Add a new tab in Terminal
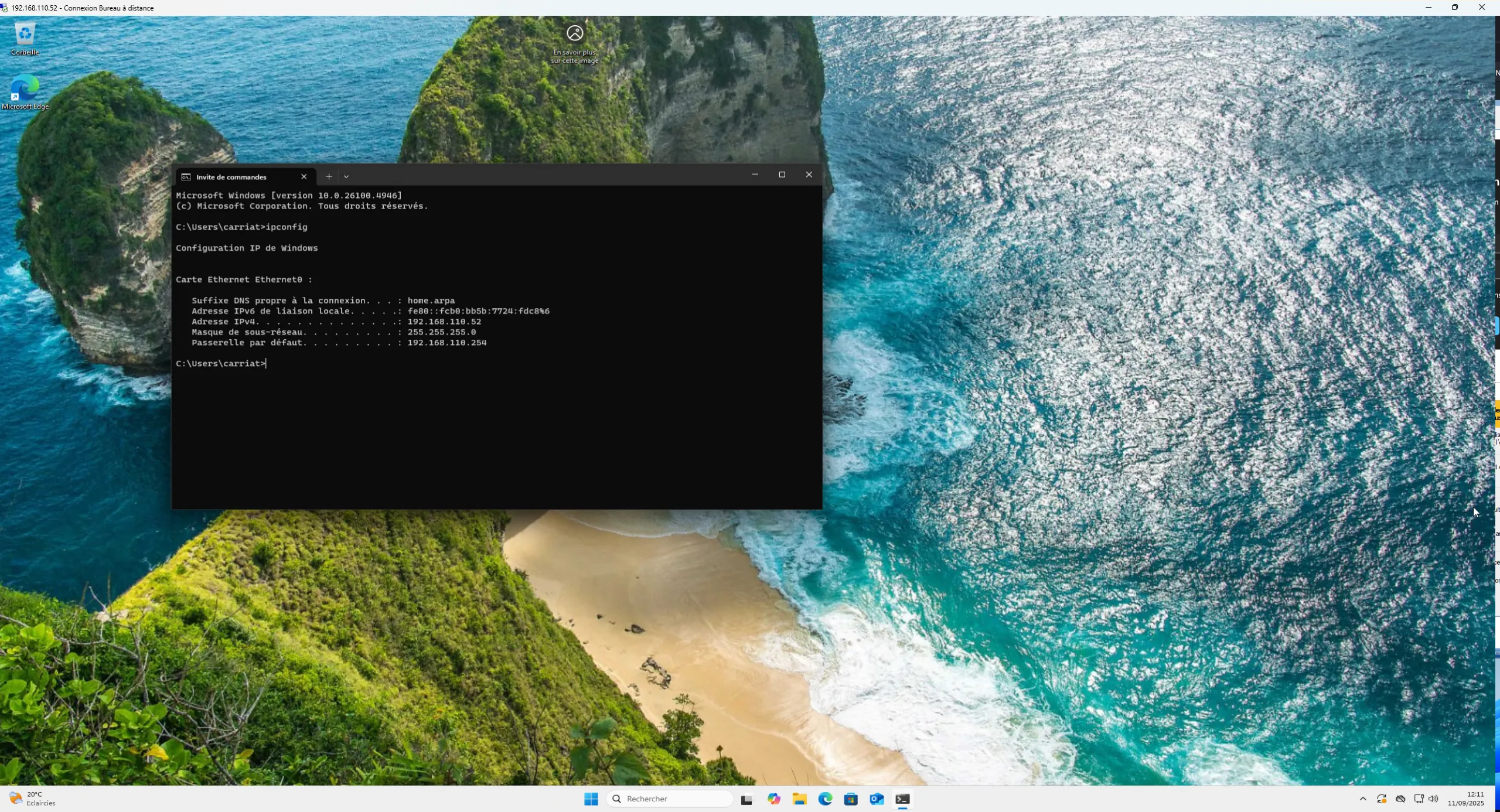The image size is (1500, 812). (x=329, y=176)
